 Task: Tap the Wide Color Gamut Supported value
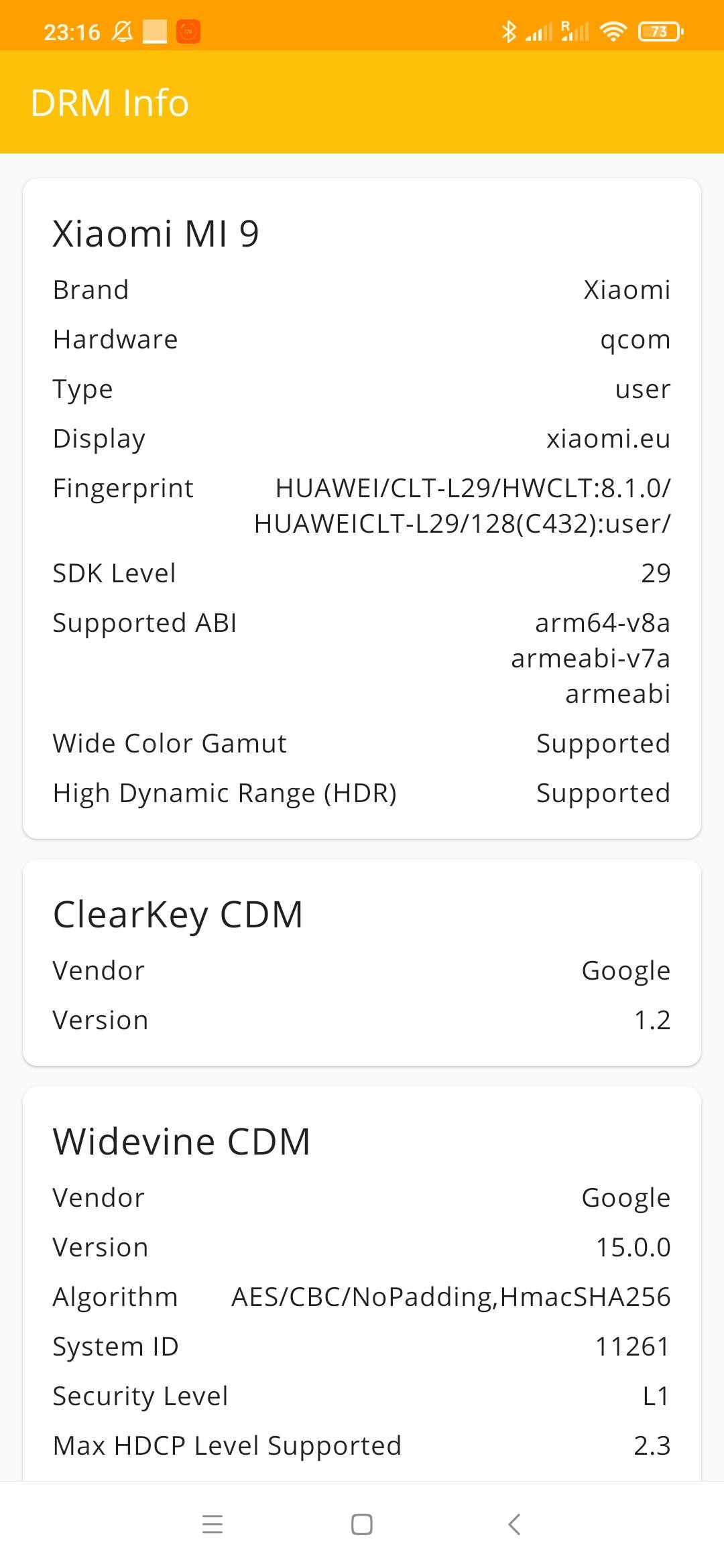(x=603, y=744)
